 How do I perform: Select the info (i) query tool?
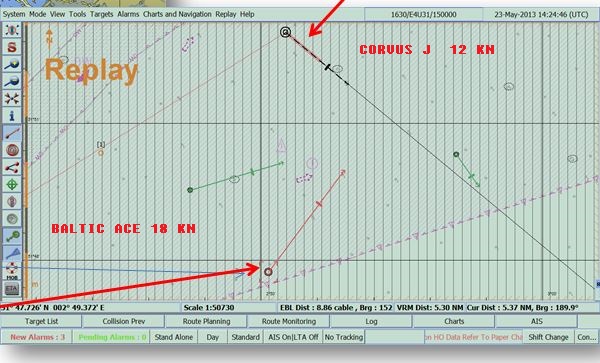pyautogui.click(x=12, y=116)
